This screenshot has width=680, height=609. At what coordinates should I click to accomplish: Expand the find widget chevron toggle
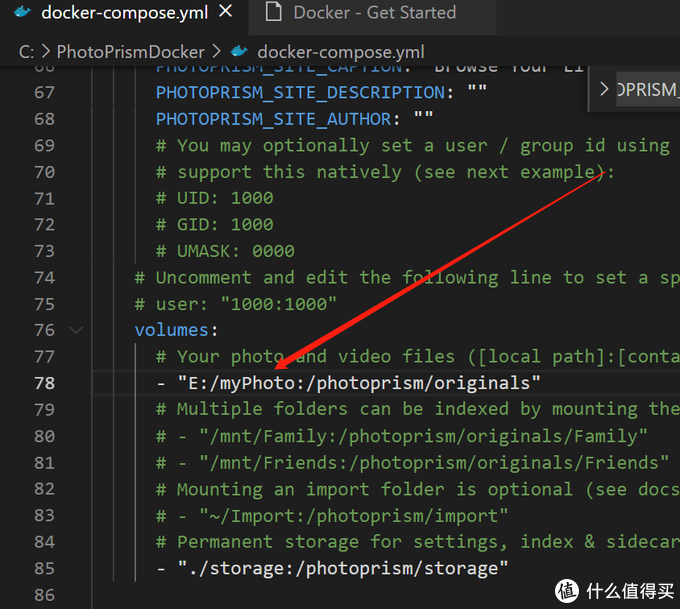coord(604,89)
